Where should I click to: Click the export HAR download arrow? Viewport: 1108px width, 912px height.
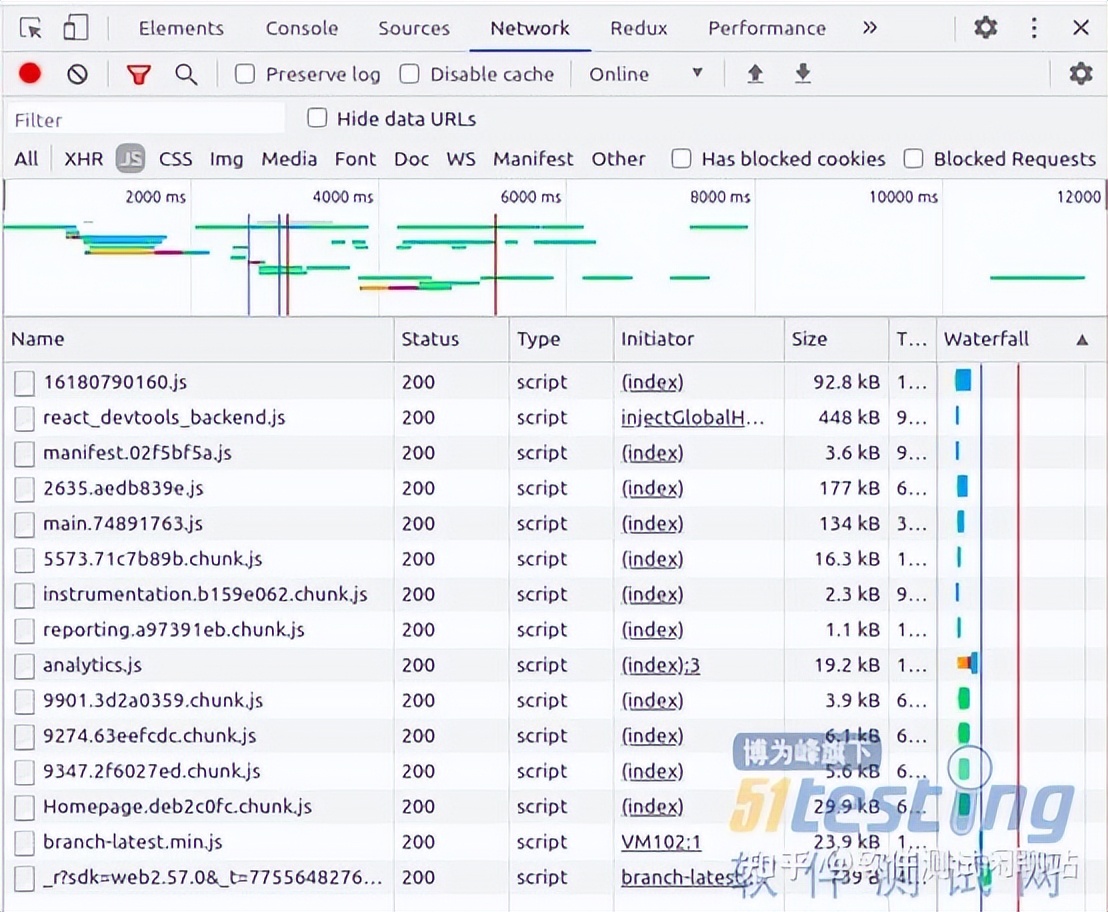click(x=802, y=74)
